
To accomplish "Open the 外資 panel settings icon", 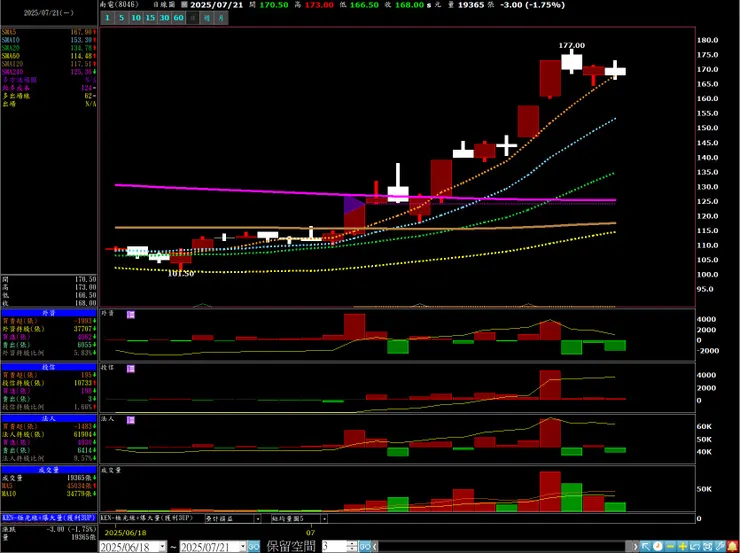I will (131, 314).
